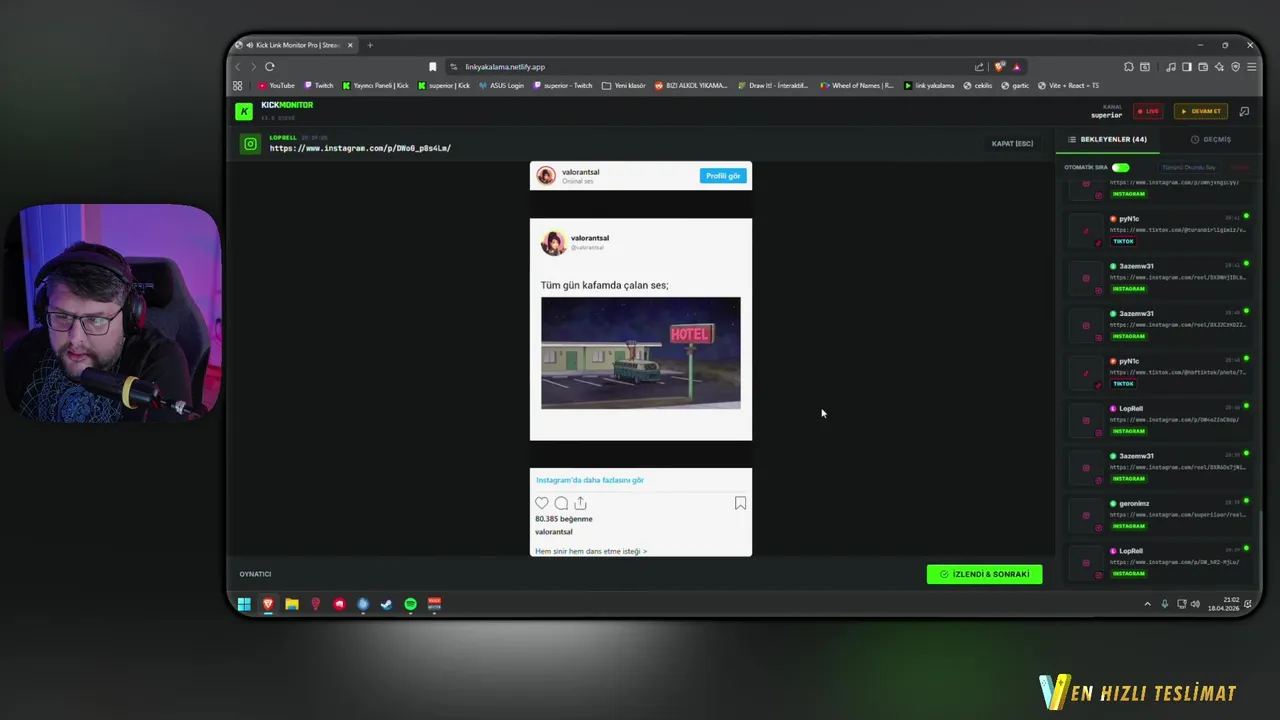Click the current Instagram URL text
This screenshot has width=1280, height=720.
point(360,148)
